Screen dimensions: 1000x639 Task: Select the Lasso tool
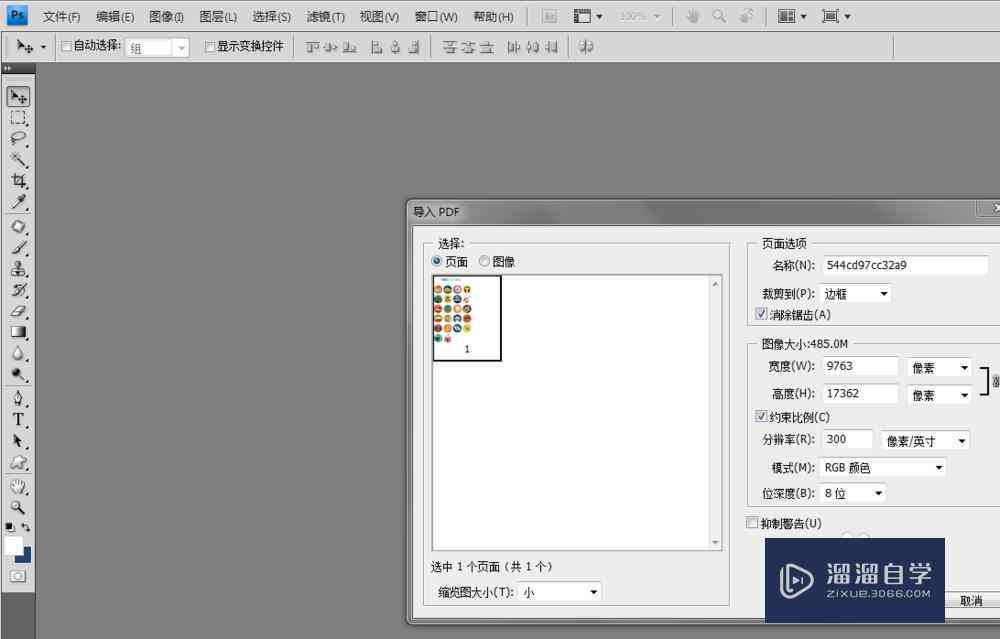coord(18,138)
